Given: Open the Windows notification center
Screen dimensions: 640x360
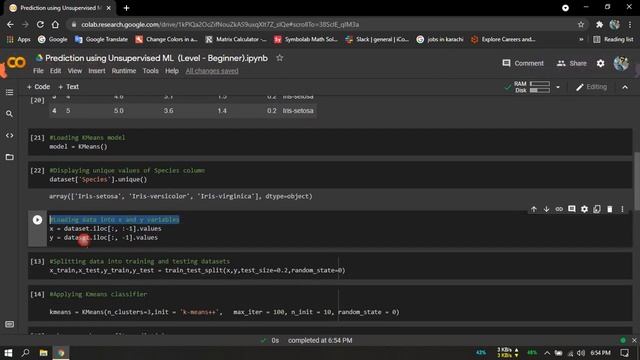Looking at the screenshot, I should coord(624,353).
